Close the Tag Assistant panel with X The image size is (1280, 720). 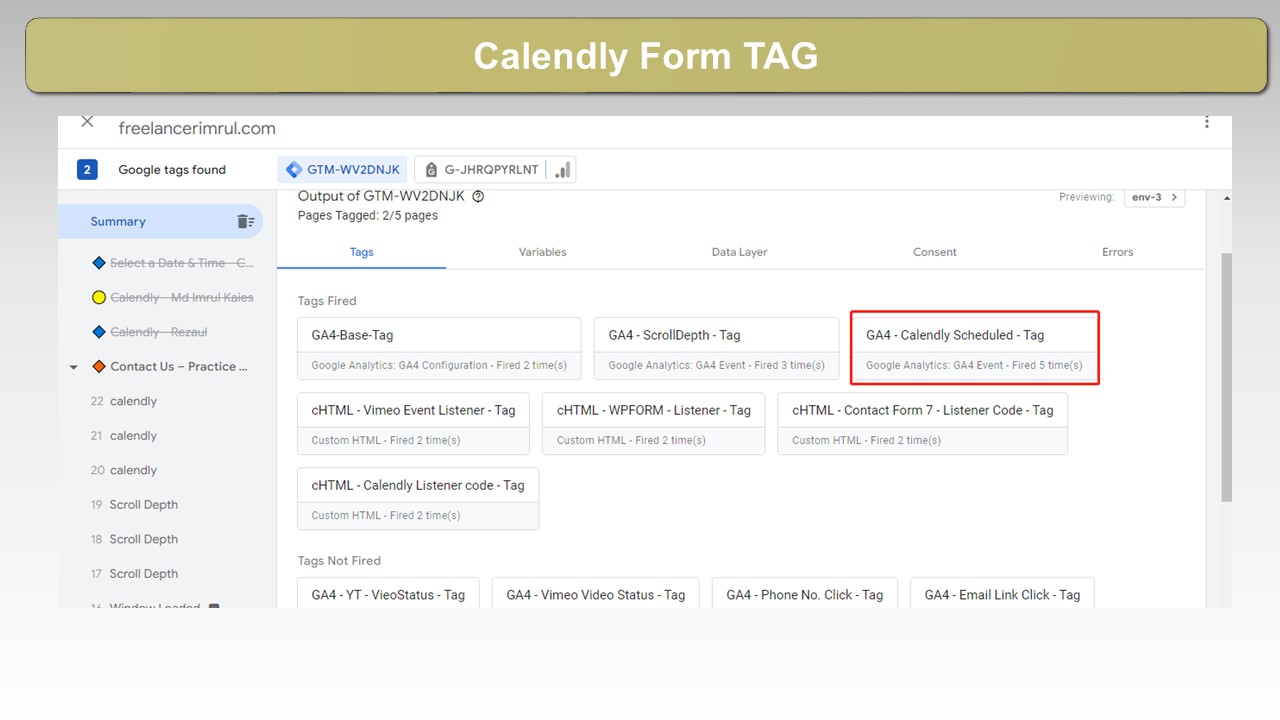point(87,122)
